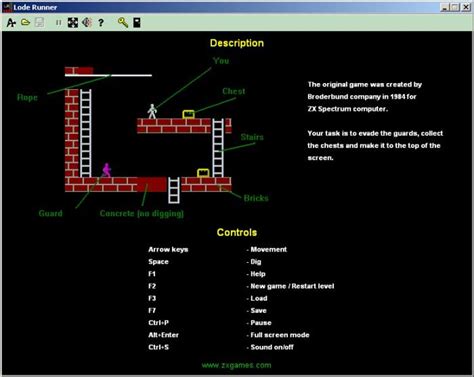Click the "- Dig" description text
The height and width of the screenshot is (377, 474).
(254, 262)
